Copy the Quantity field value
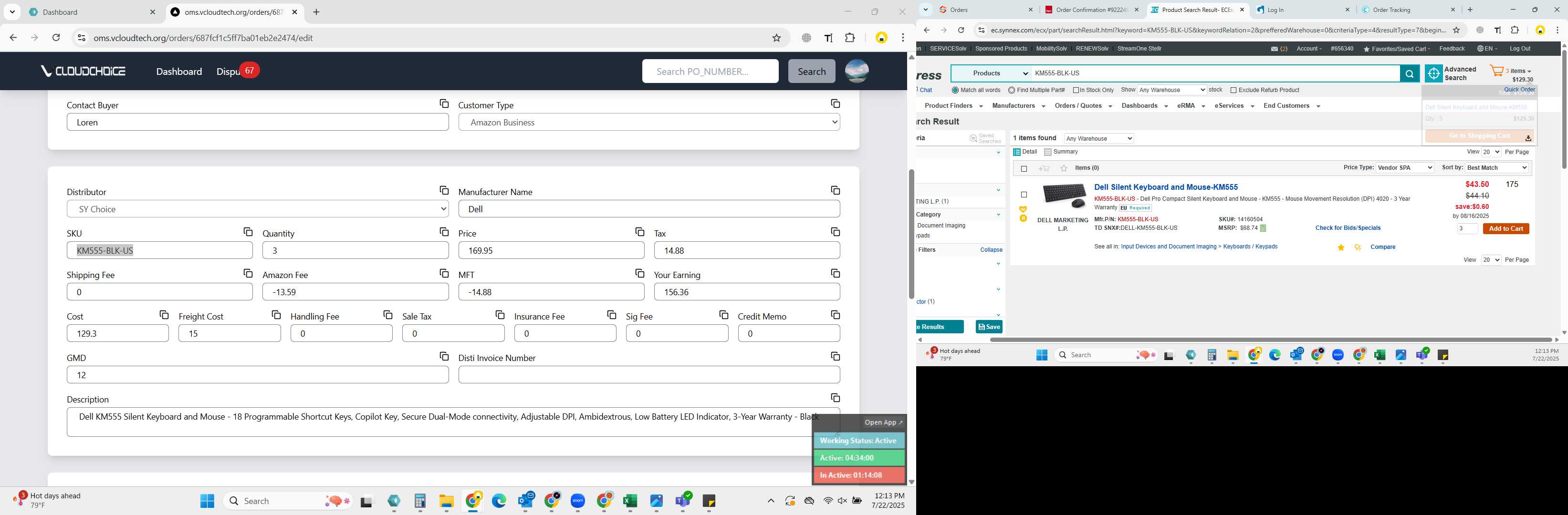 point(444,232)
